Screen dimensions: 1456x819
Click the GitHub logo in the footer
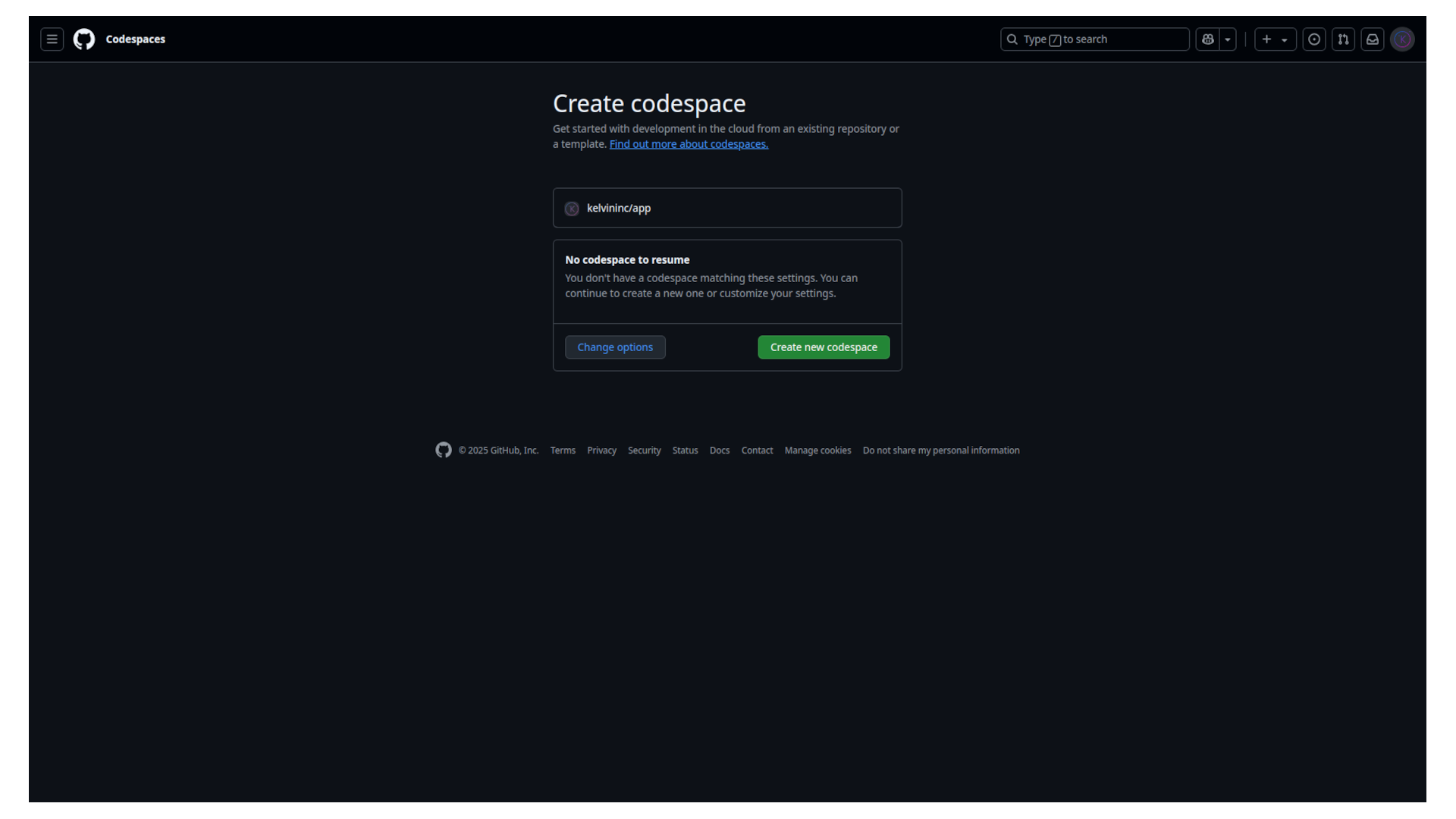443,450
